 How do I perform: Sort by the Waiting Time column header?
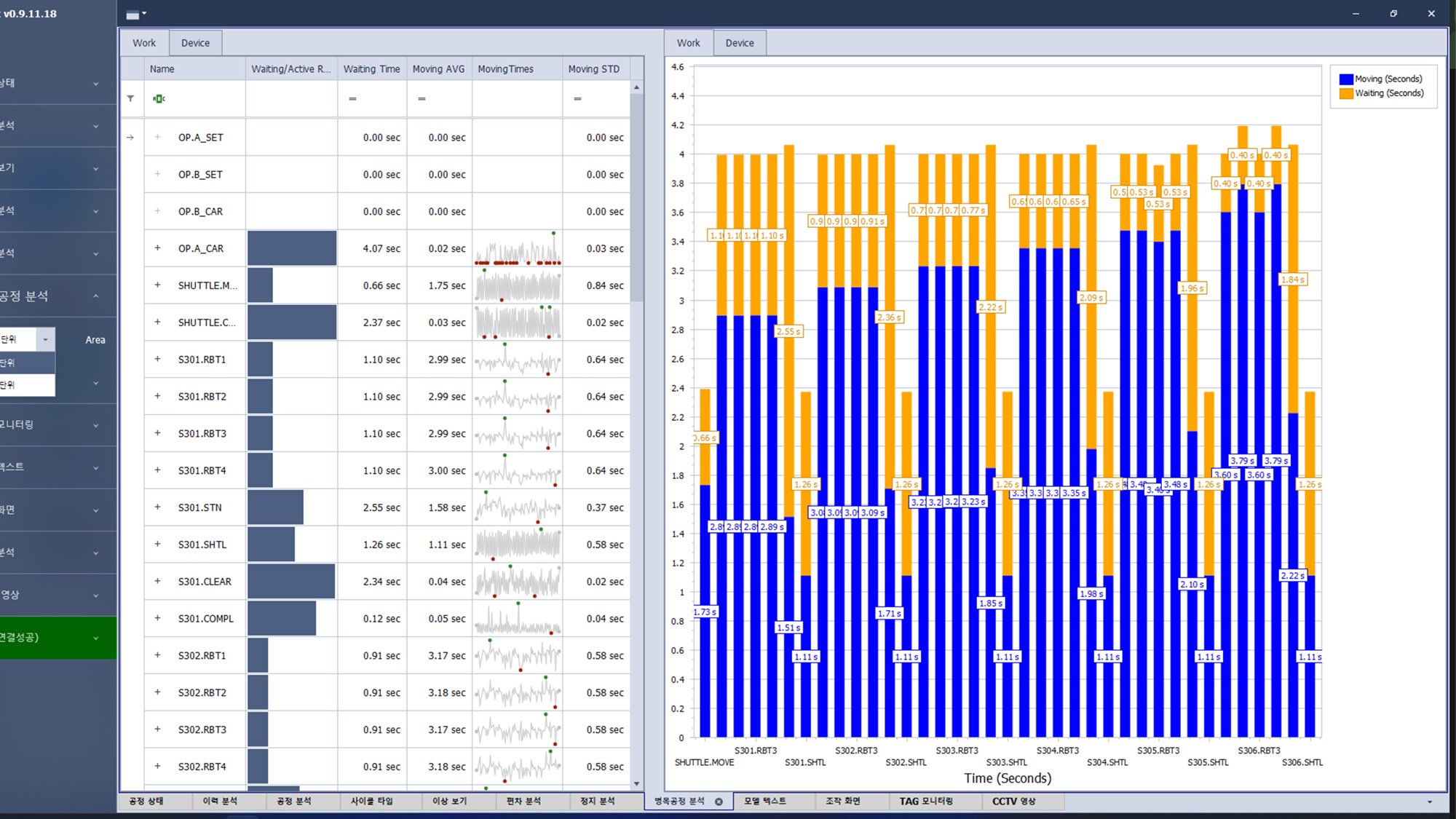click(x=371, y=69)
